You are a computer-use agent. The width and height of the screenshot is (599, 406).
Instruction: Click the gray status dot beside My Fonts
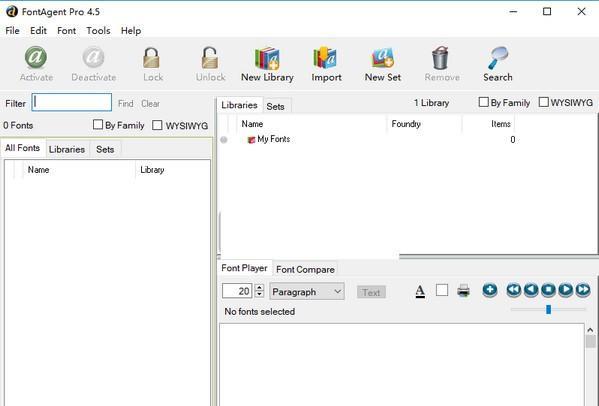pyautogui.click(x=224, y=140)
